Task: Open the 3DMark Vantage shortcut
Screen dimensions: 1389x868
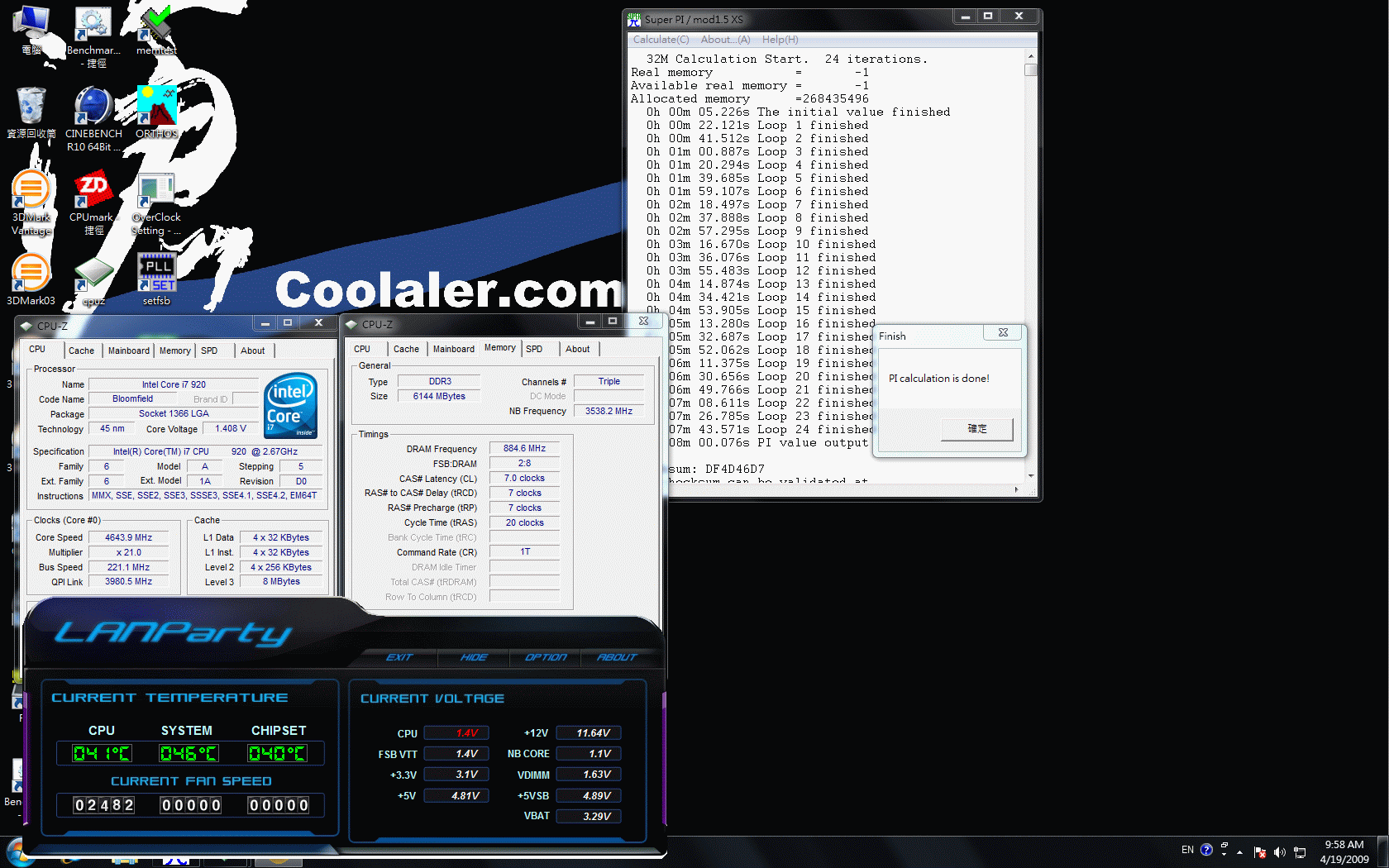Action: [31, 203]
